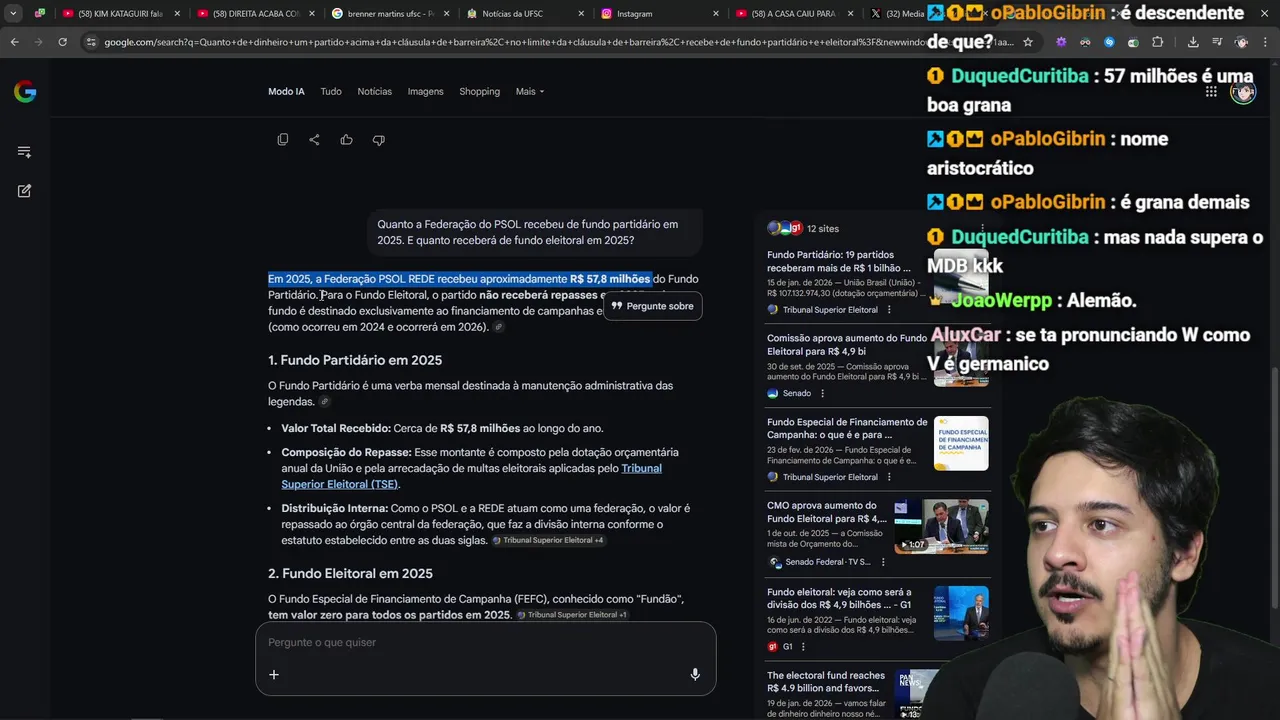Open the Tribunal Superior Eleitoral +1 source chip

click(572, 615)
